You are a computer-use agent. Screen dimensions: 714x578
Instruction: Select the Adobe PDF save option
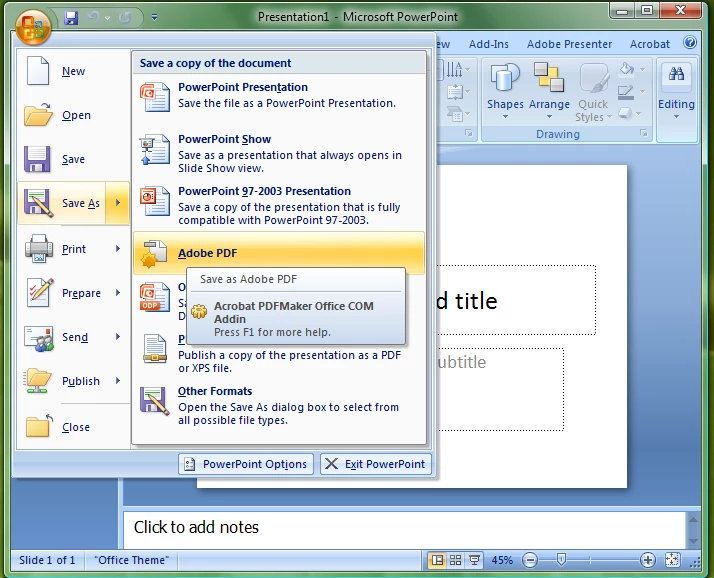pos(279,253)
